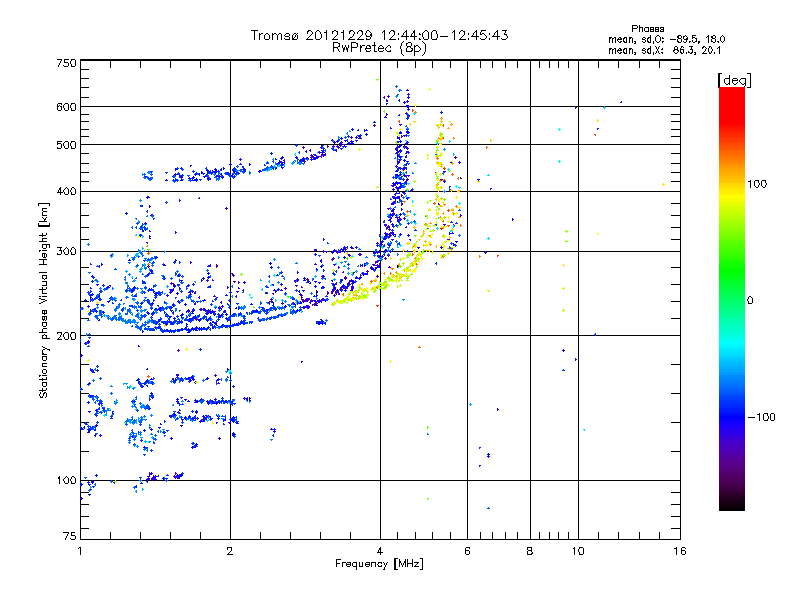Click the "[deg]" colorbar unit label

coord(734,80)
